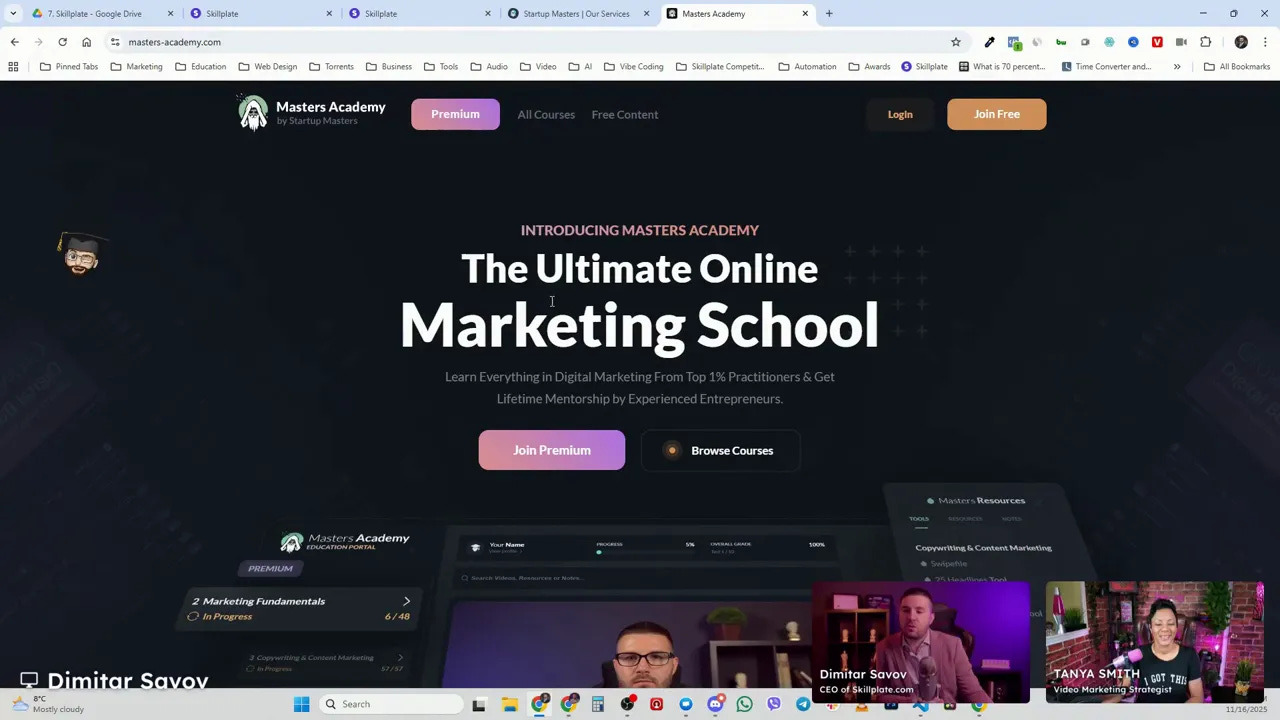The width and height of the screenshot is (1280, 720).
Task: Open the Calculator taskbar icon
Action: pyautogui.click(x=598, y=704)
